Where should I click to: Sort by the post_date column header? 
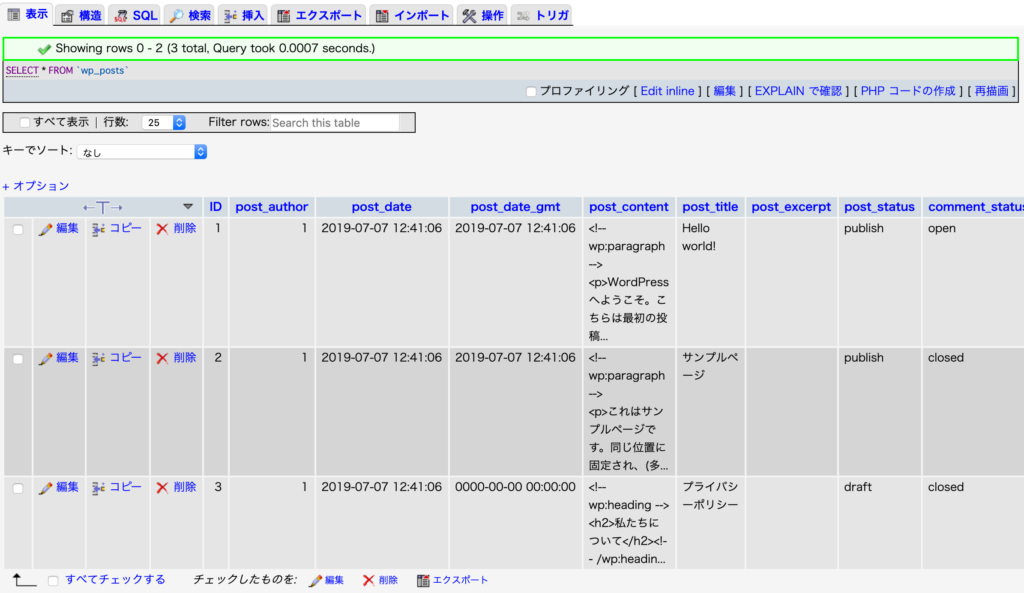[x=381, y=207]
